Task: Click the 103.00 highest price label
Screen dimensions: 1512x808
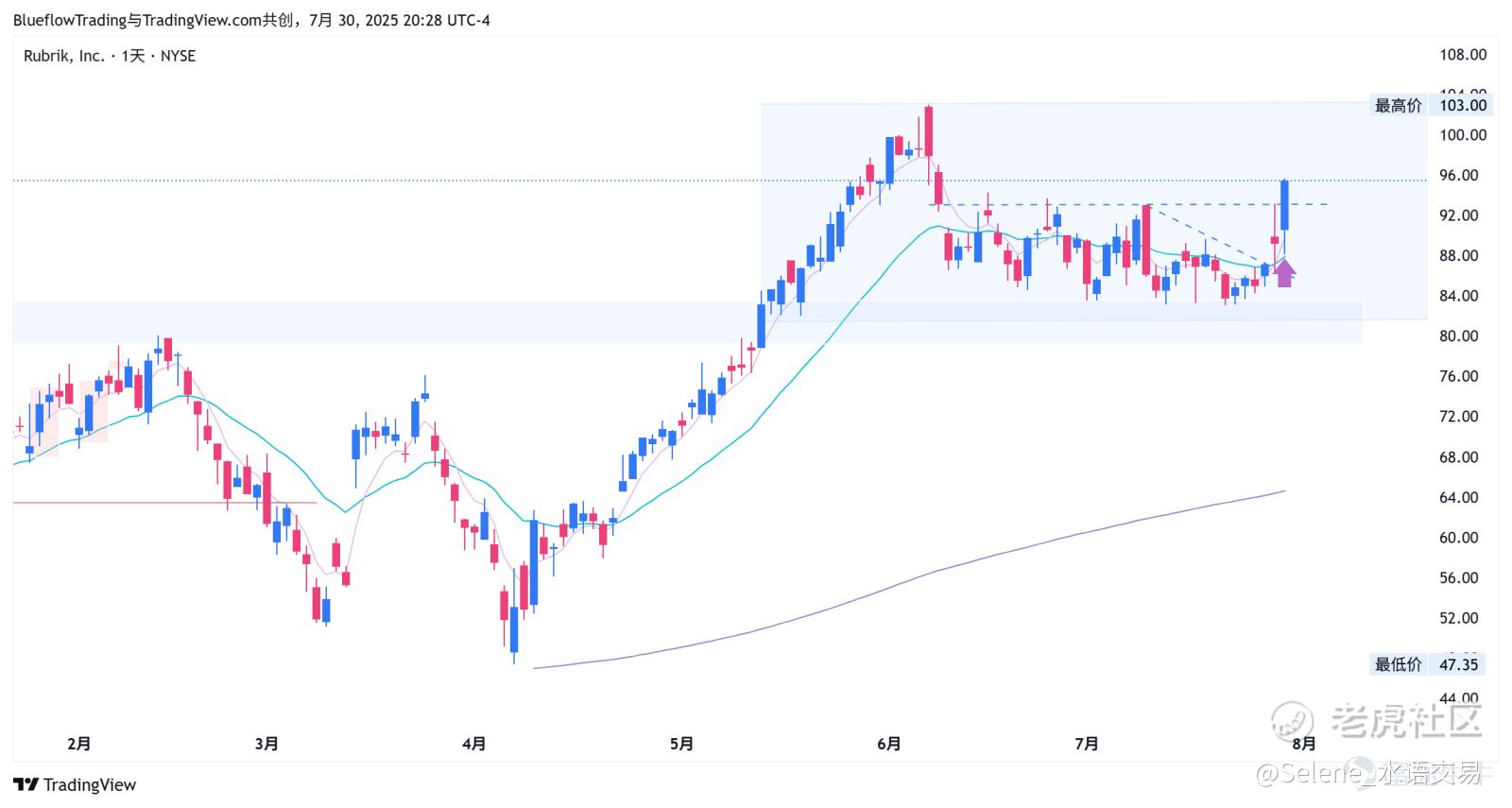Action: (1462, 106)
